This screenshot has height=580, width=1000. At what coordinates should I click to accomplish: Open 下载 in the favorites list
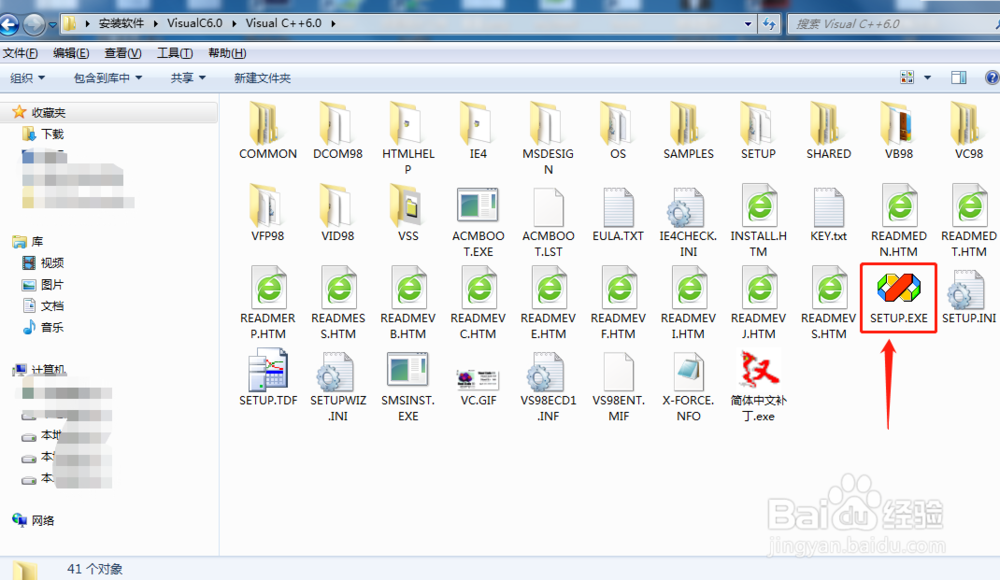52,134
